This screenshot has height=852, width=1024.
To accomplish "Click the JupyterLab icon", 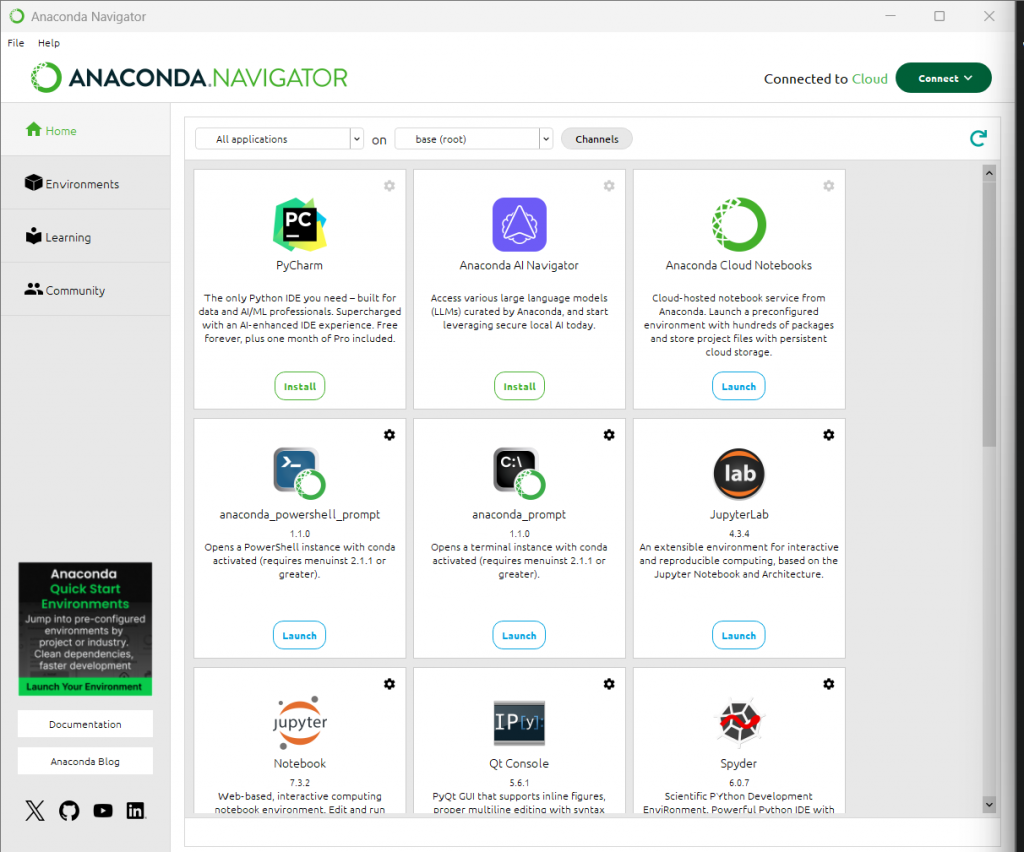I will pyautogui.click(x=739, y=473).
